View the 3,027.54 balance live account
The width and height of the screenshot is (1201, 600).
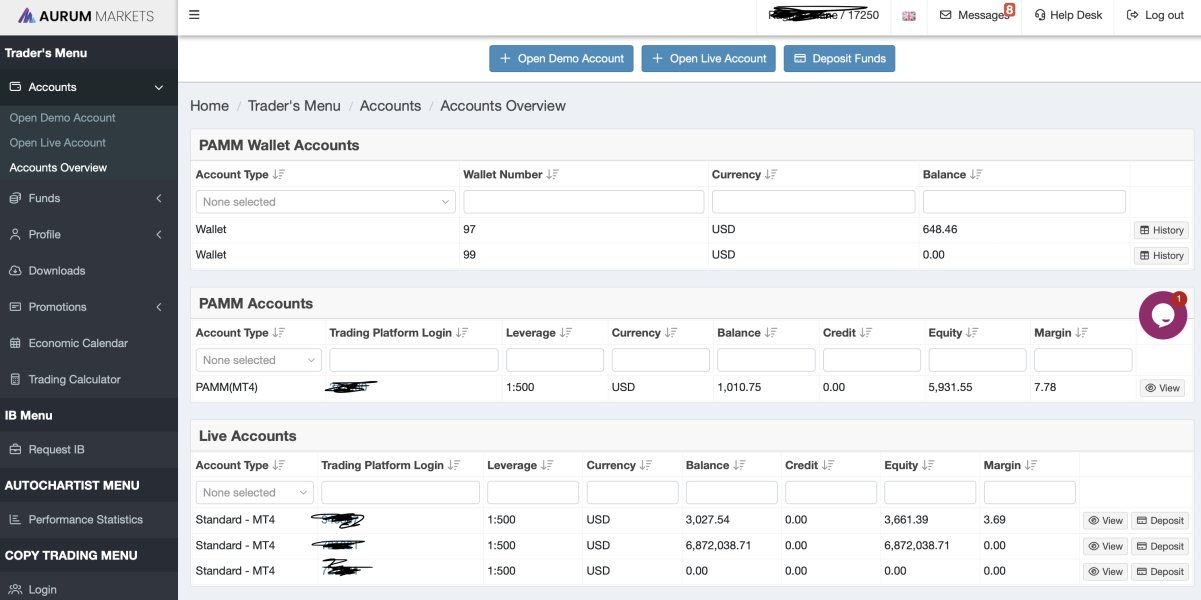point(1105,521)
